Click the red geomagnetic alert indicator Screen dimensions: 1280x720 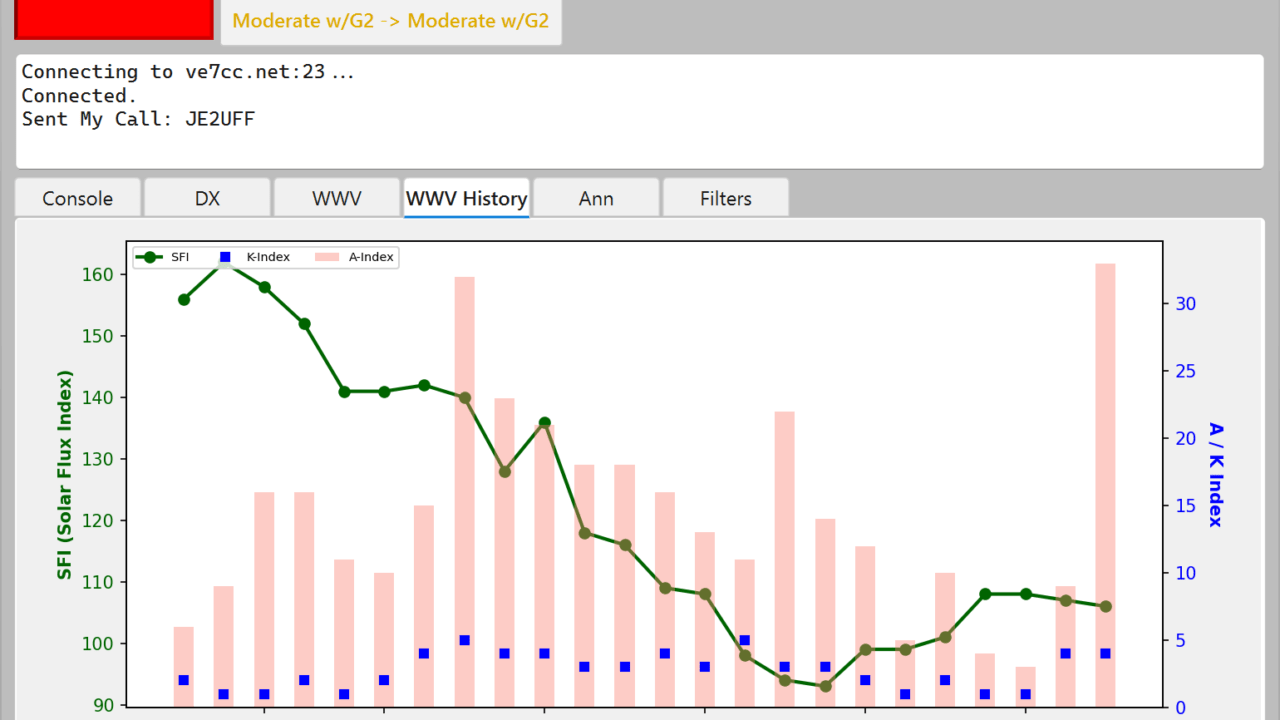[113, 19]
